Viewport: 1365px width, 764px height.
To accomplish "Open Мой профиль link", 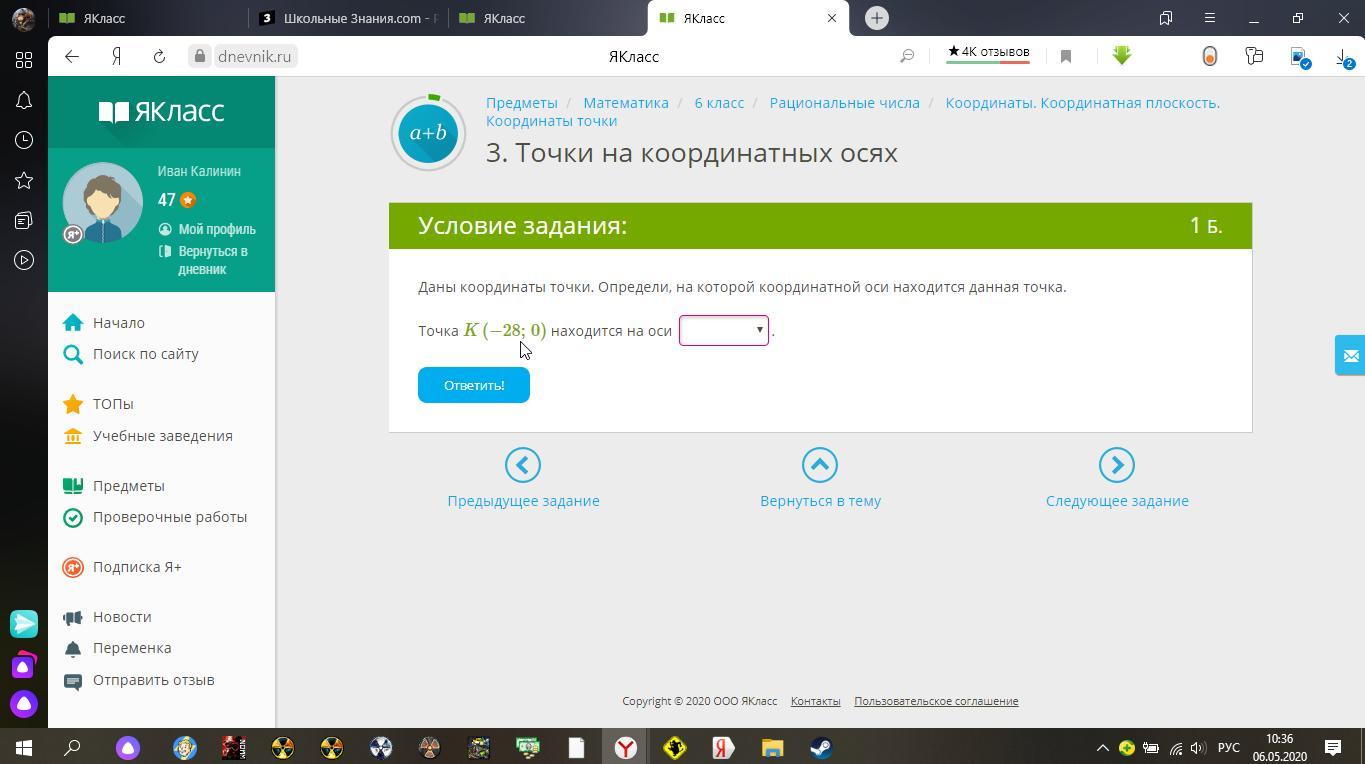I will point(216,229).
